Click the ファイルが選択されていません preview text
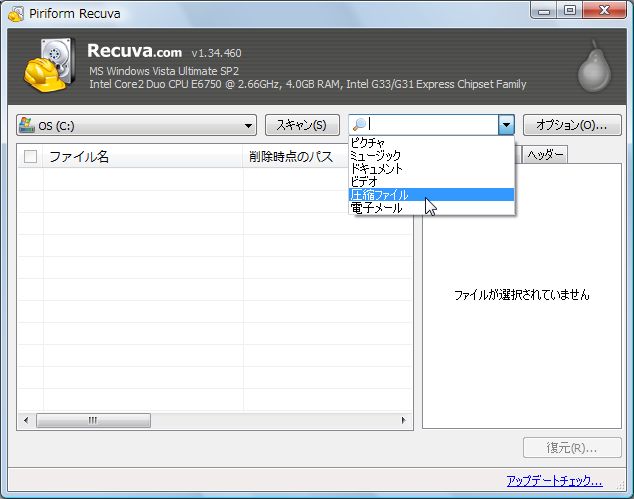634x499 pixels. pos(522,295)
